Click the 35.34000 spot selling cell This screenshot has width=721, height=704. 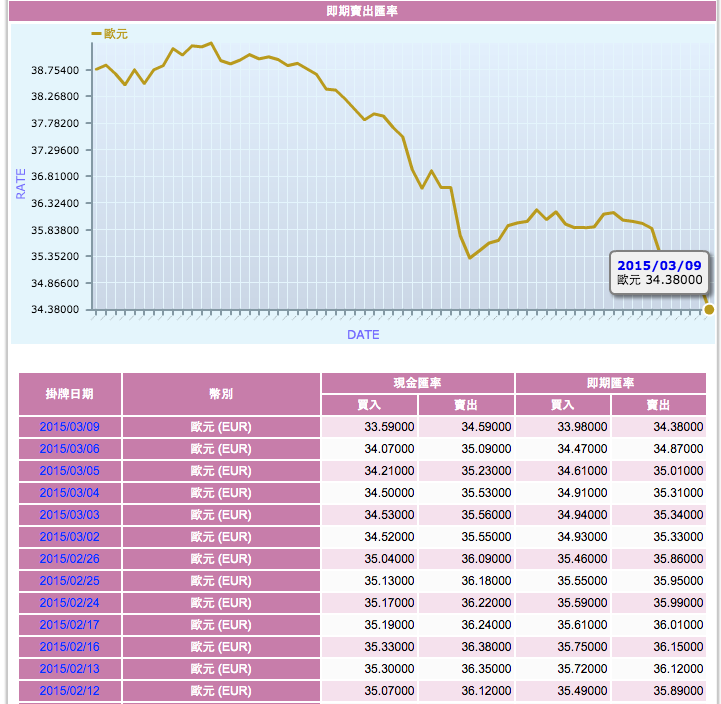pyautogui.click(x=658, y=515)
